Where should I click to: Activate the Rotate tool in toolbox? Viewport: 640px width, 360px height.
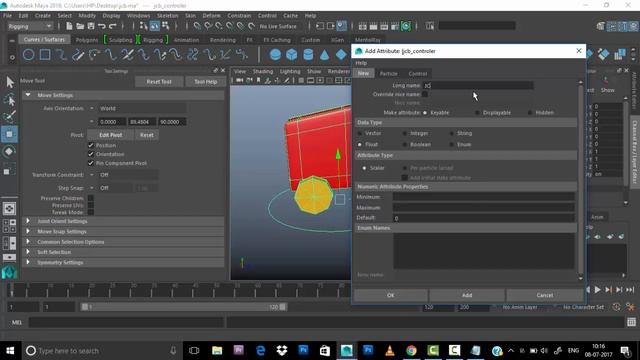point(9,151)
